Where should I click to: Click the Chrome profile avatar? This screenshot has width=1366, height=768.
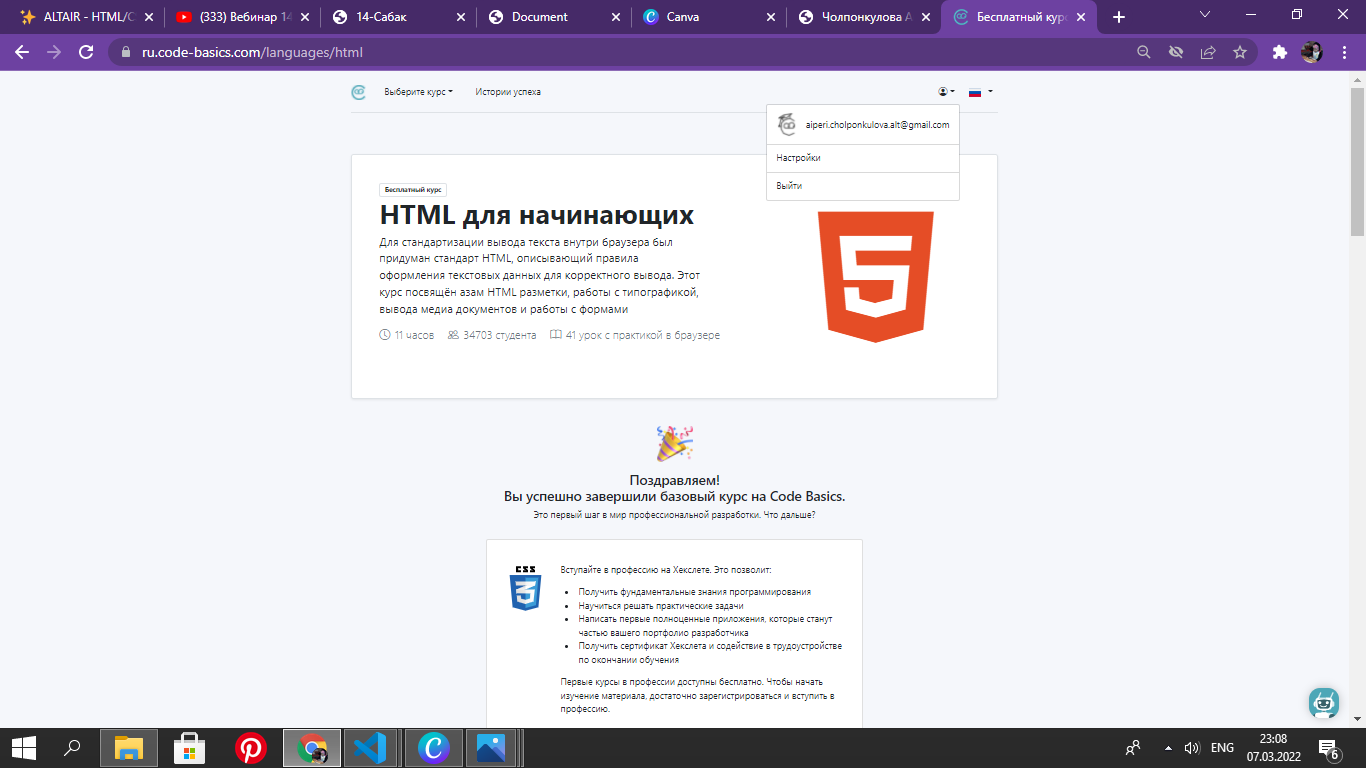1312,52
